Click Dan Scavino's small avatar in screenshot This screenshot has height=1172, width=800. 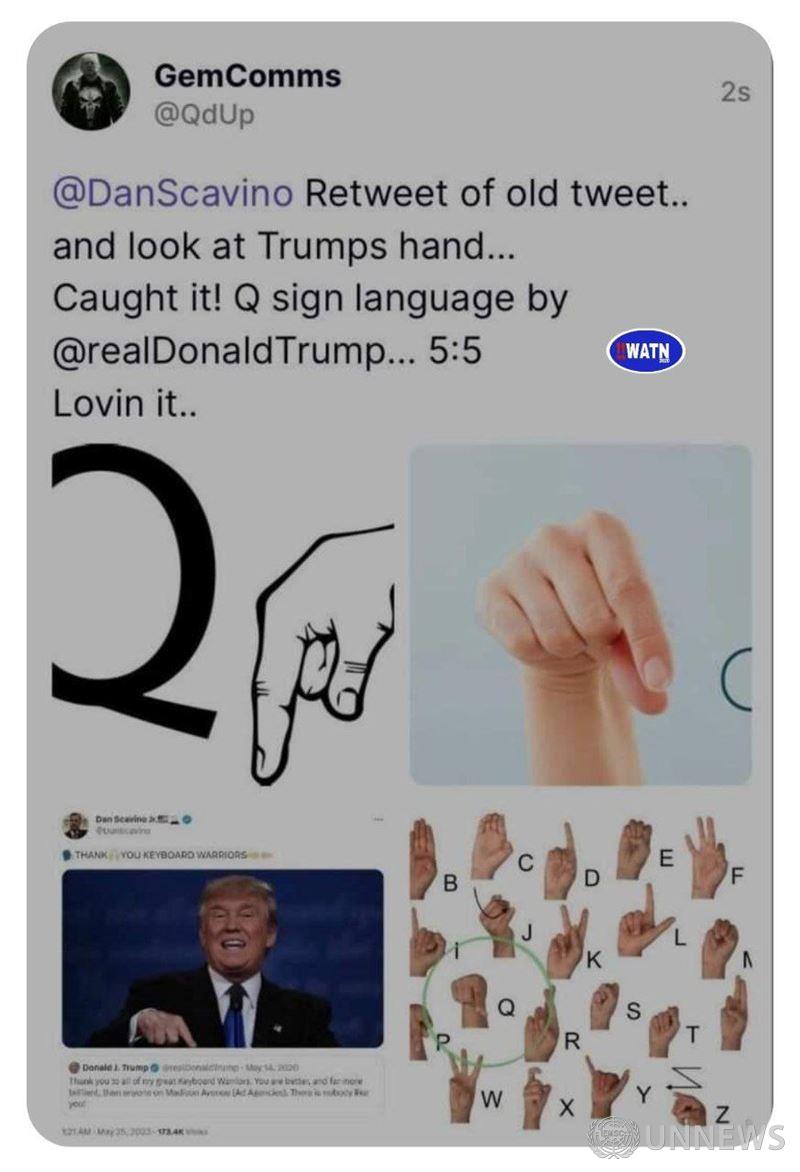tap(75, 825)
